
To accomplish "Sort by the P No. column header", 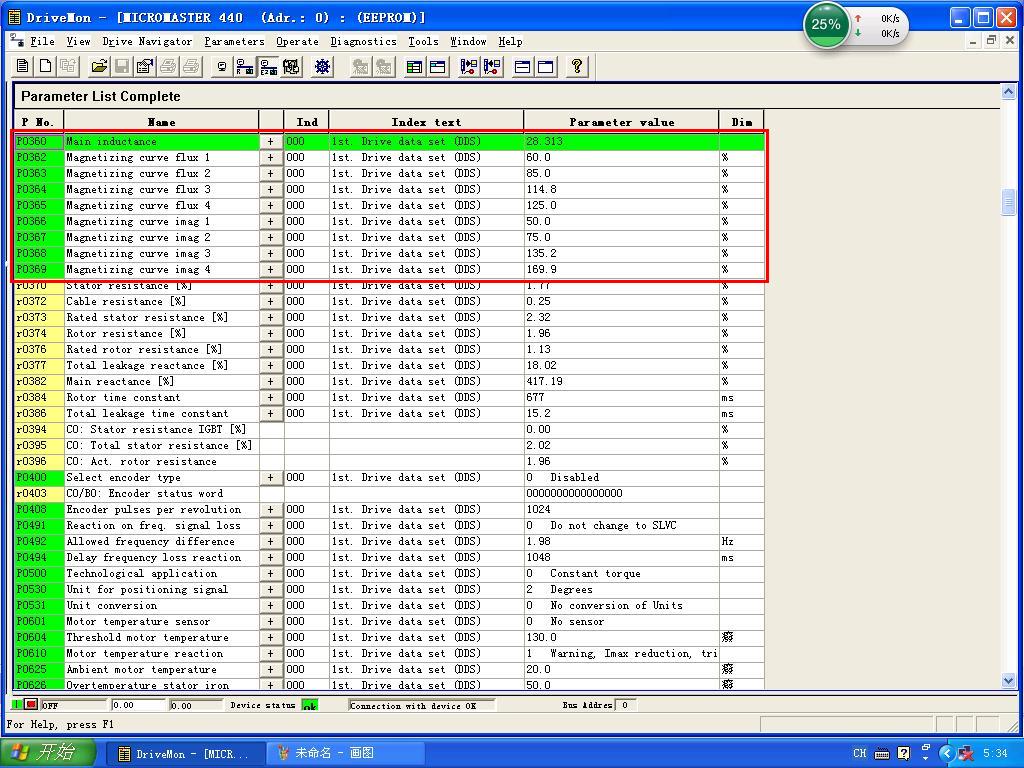I will point(39,121).
